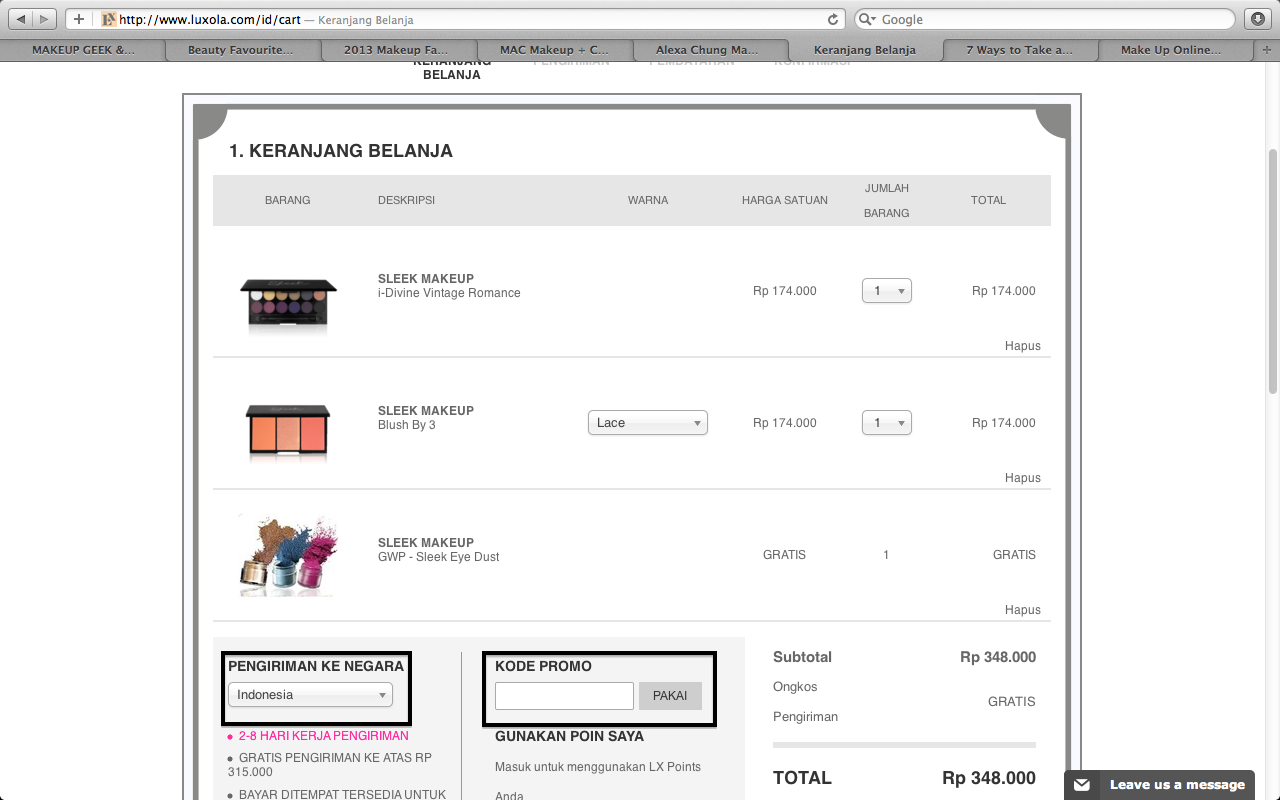The image size is (1280, 800).
Task: Click the Blush By 3 product thumbnail
Action: (x=288, y=433)
